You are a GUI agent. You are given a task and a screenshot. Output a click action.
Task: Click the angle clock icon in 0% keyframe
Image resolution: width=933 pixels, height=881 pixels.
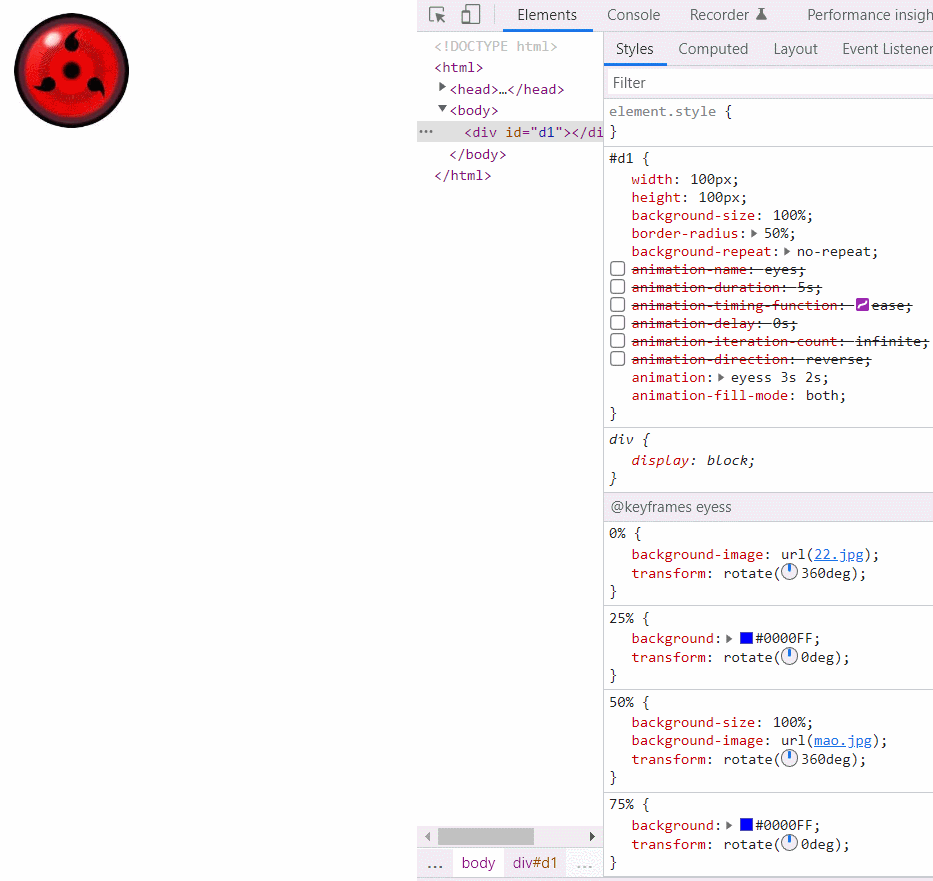[x=789, y=572]
